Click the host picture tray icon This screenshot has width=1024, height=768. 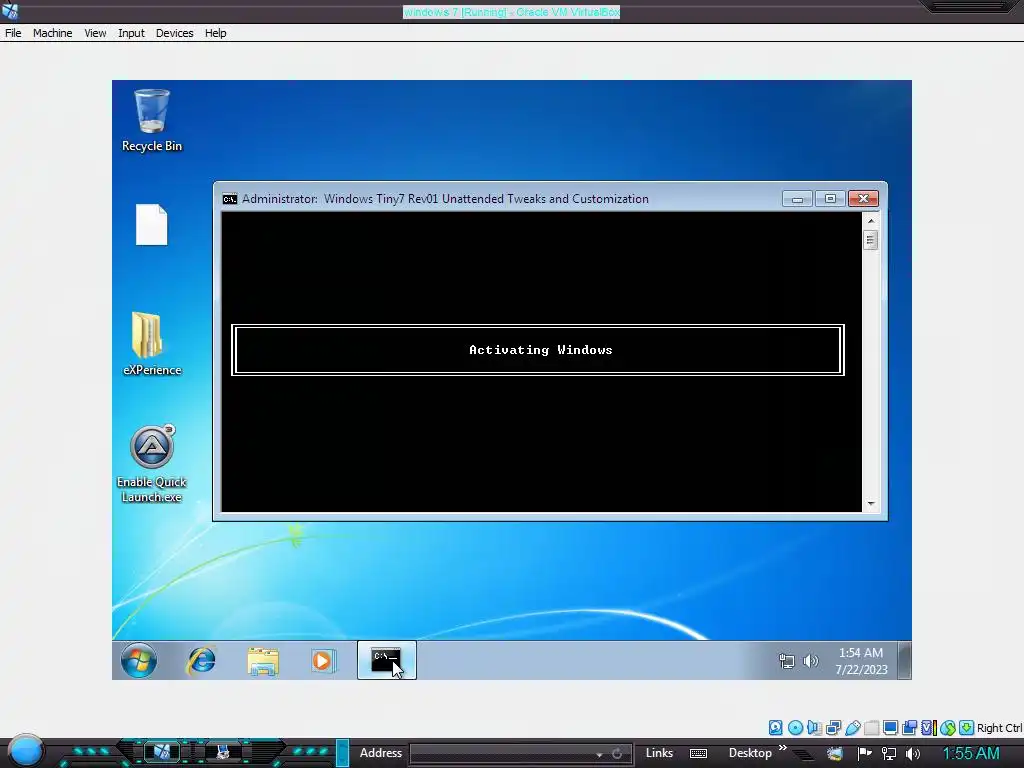(x=835, y=754)
